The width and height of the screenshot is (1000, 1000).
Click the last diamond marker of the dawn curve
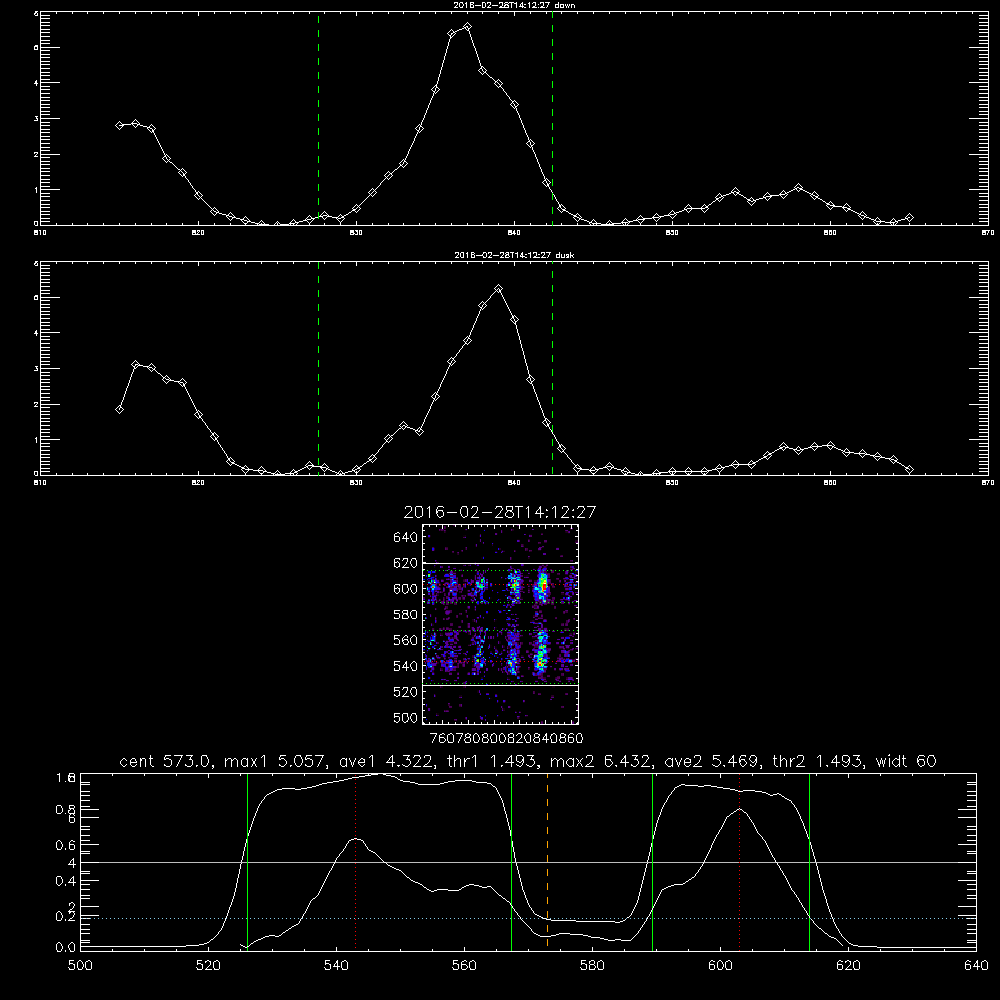pos(909,217)
